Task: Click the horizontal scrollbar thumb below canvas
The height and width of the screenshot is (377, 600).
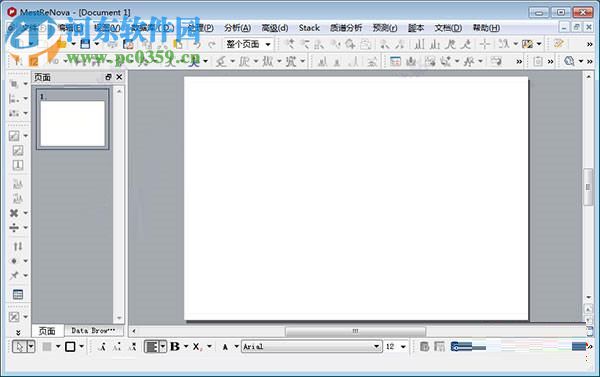Action: click(x=355, y=331)
